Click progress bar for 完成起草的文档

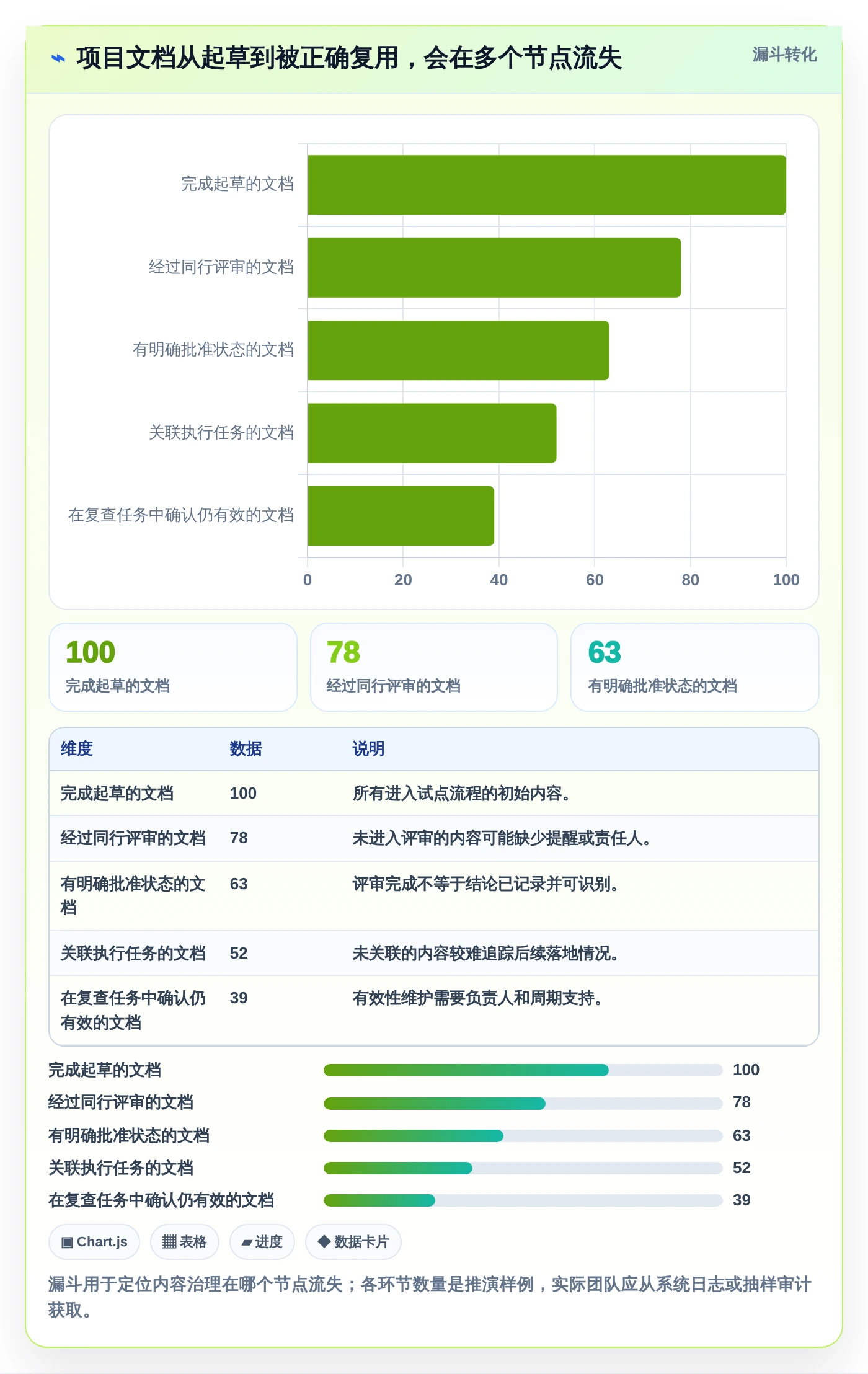[523, 1070]
